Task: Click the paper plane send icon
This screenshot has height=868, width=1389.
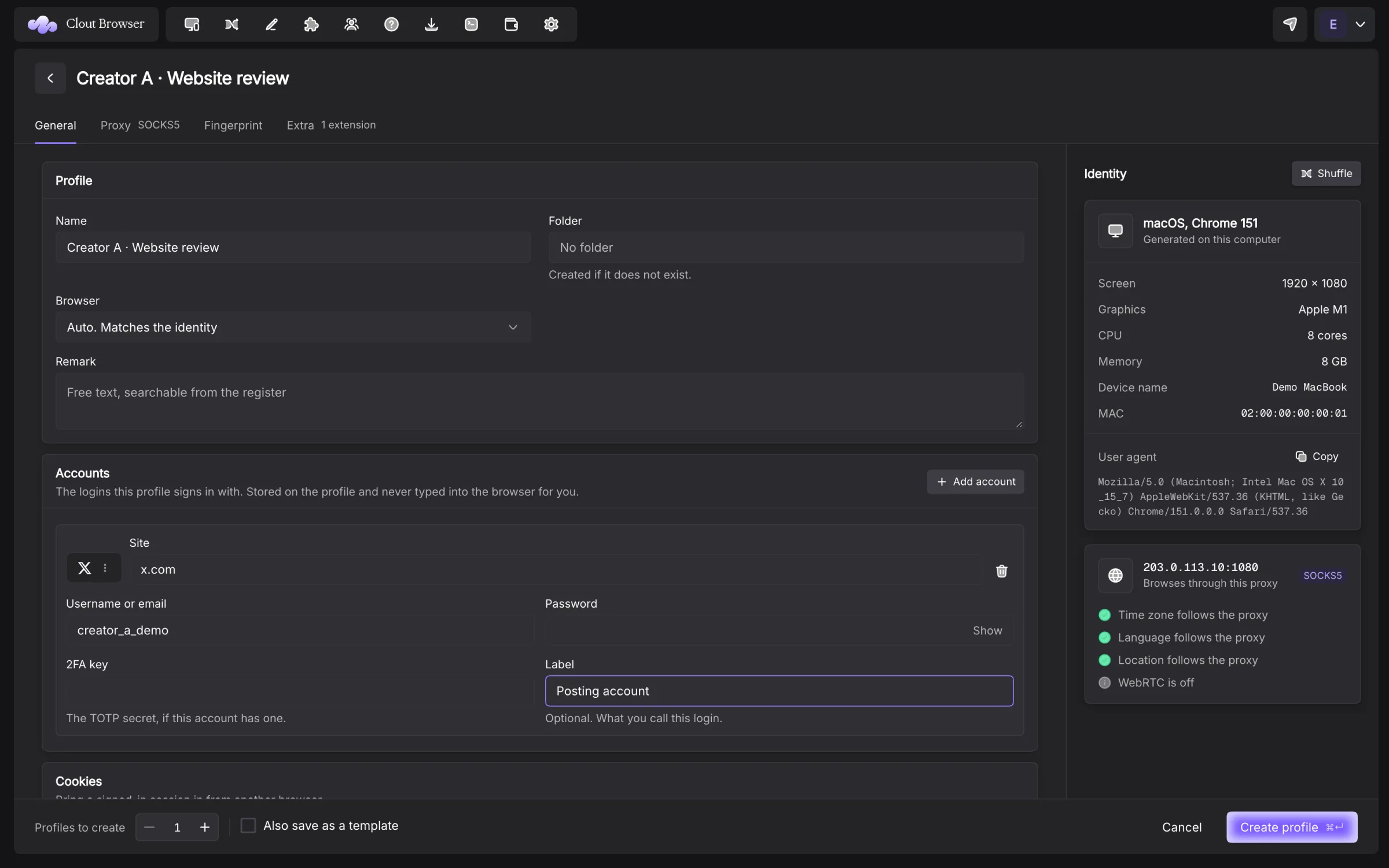Action: 1289,24
